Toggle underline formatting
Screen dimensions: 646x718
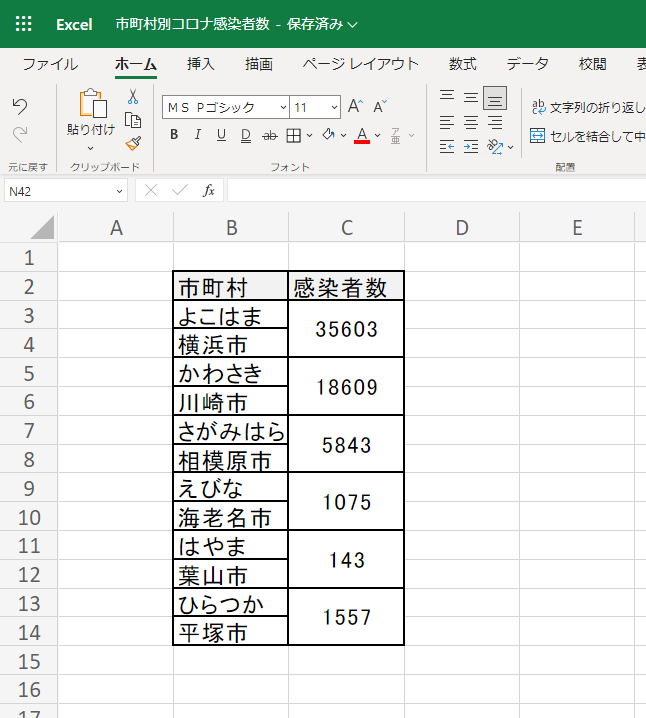pyautogui.click(x=220, y=135)
